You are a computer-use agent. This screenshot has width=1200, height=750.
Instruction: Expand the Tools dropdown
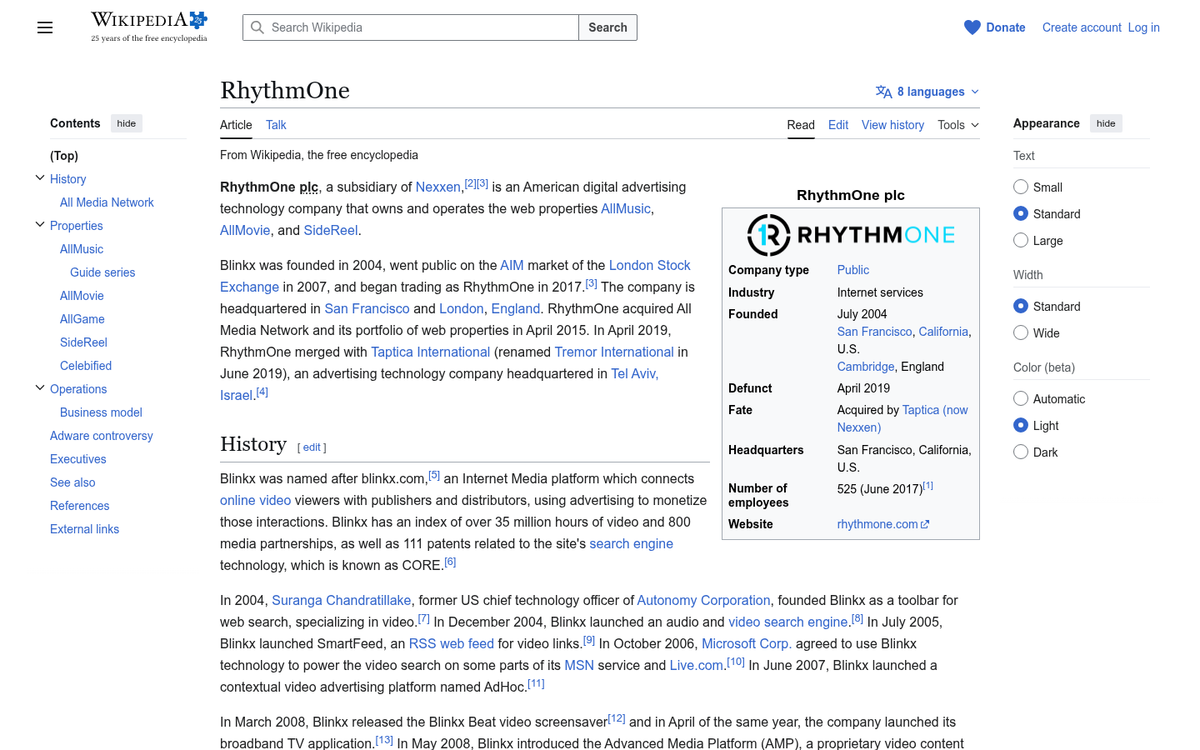point(957,125)
